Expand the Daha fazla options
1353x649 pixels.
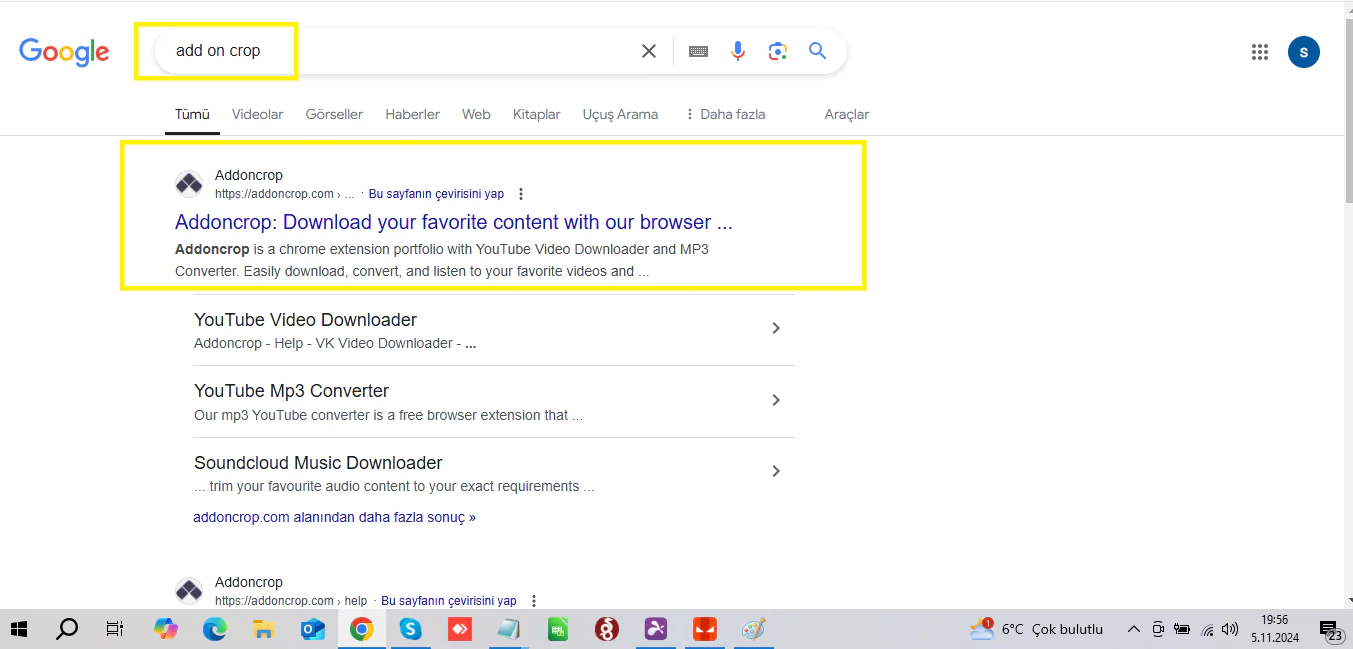point(725,114)
